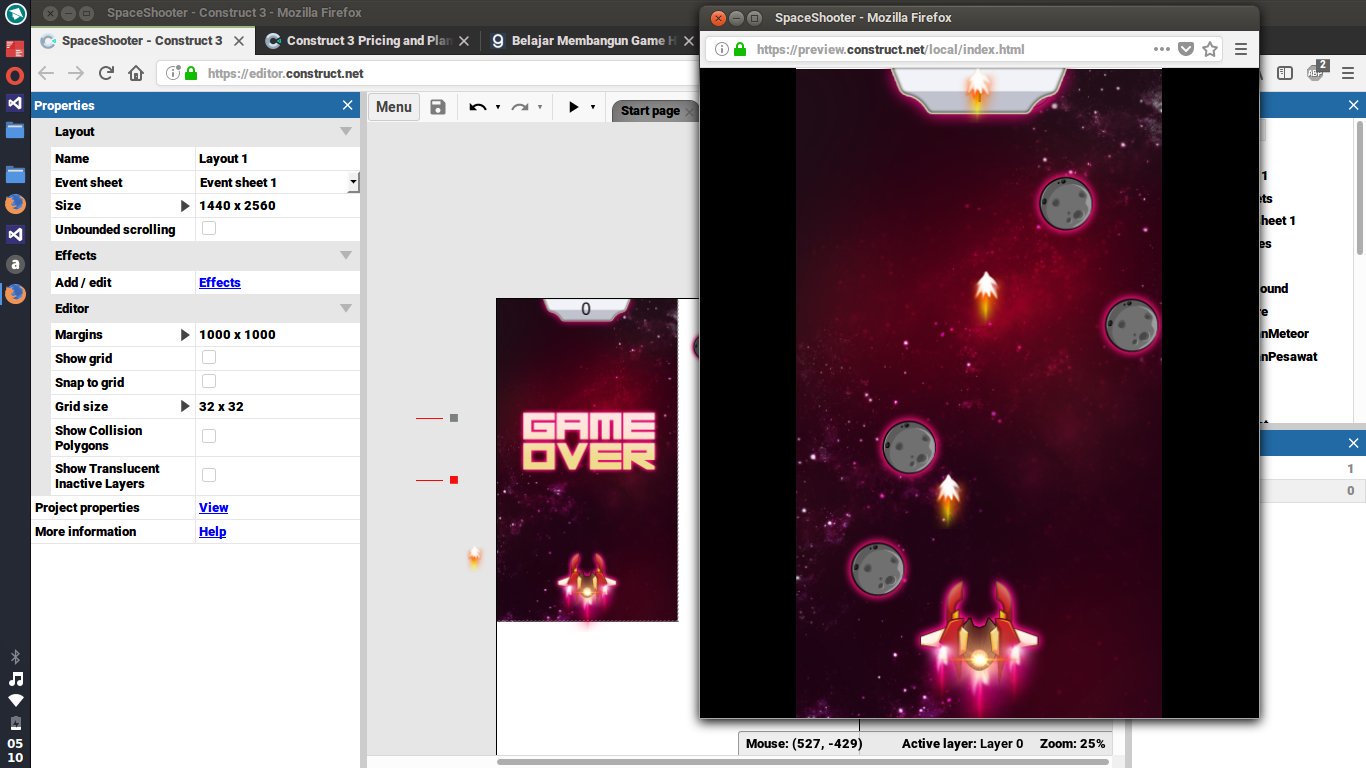Viewport: 1366px width, 768px height.
Task: Bookmark the preview page with the star icon
Action: [x=1210, y=49]
